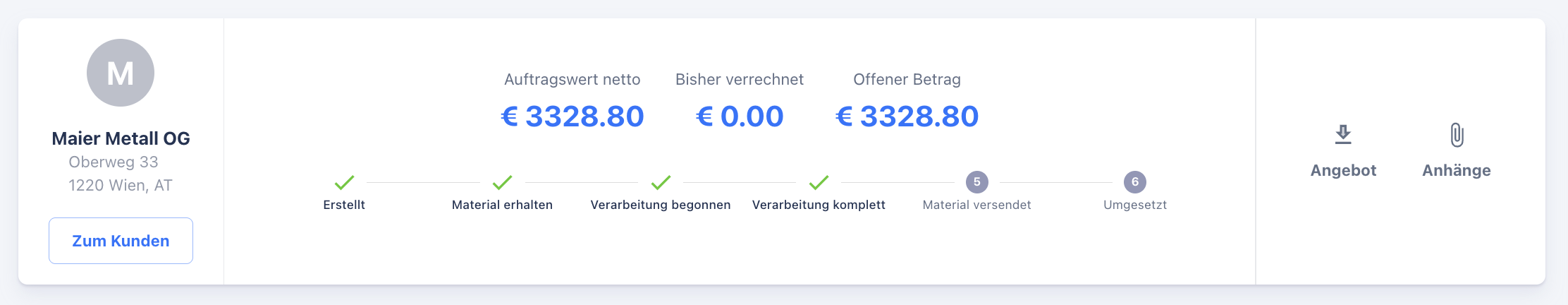Click the round M customer avatar
The image size is (1568, 305).
pyautogui.click(x=121, y=73)
